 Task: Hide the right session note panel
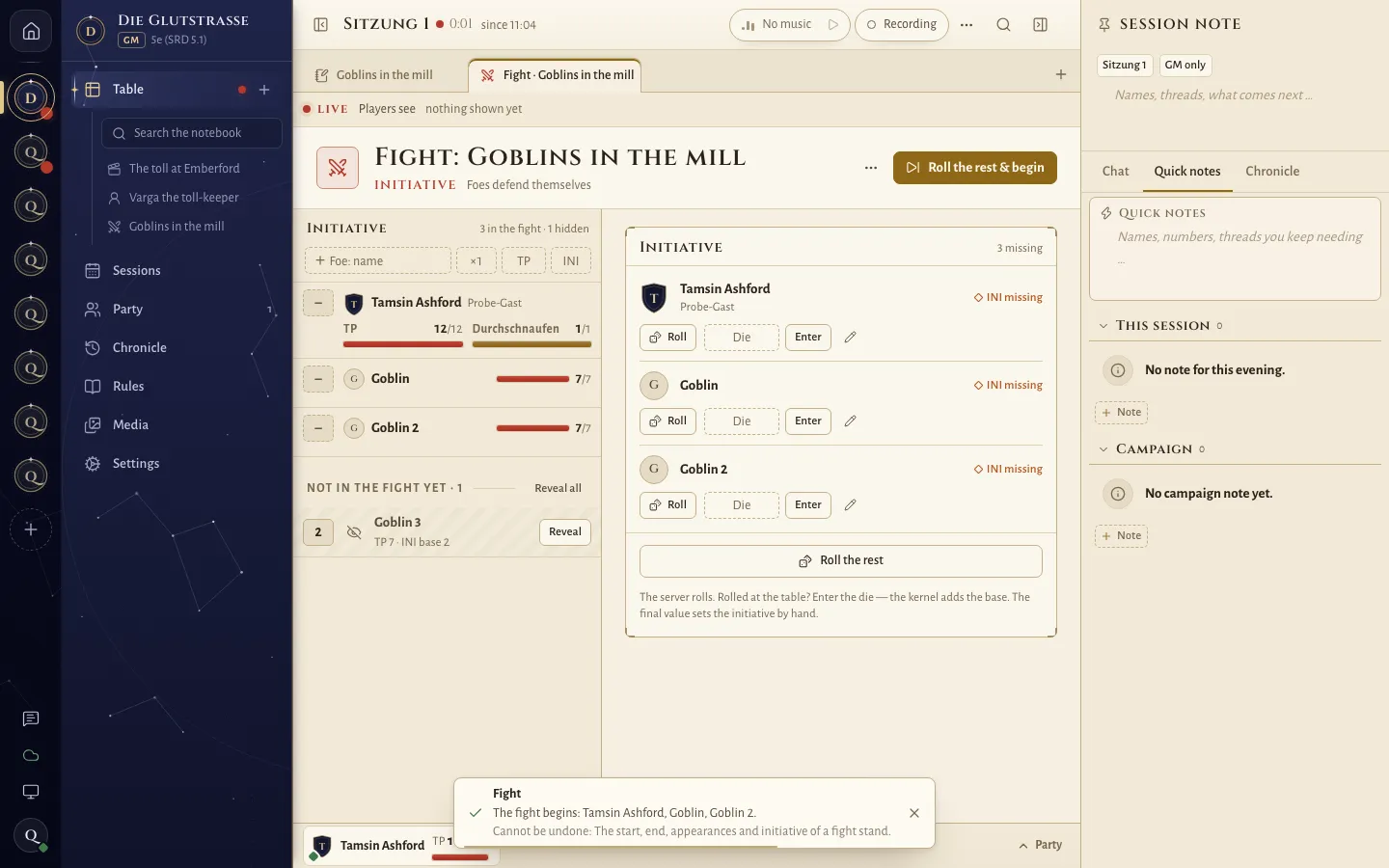pos(1040,24)
